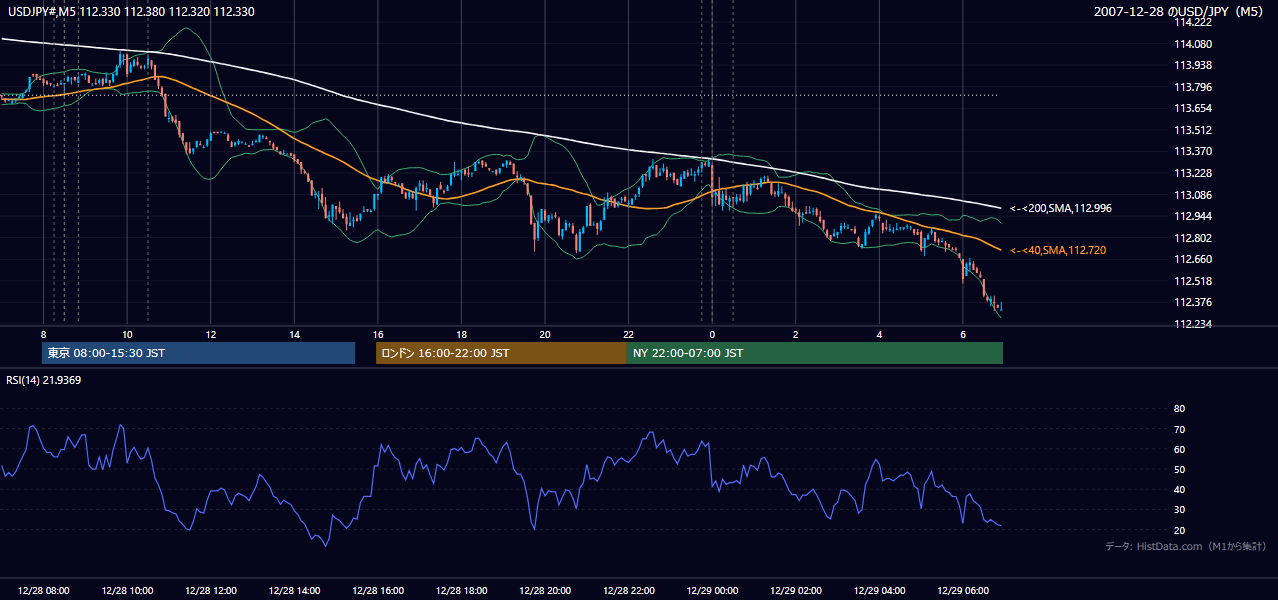The image size is (1278, 600).
Task: Click bottom time label 12/28 08:00
Action: pyautogui.click(x=44, y=591)
